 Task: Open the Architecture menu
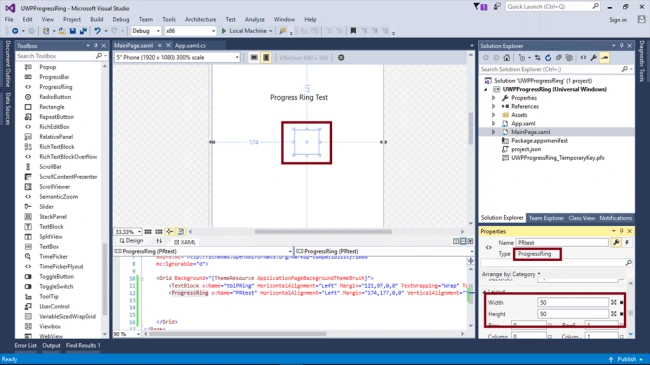200,19
